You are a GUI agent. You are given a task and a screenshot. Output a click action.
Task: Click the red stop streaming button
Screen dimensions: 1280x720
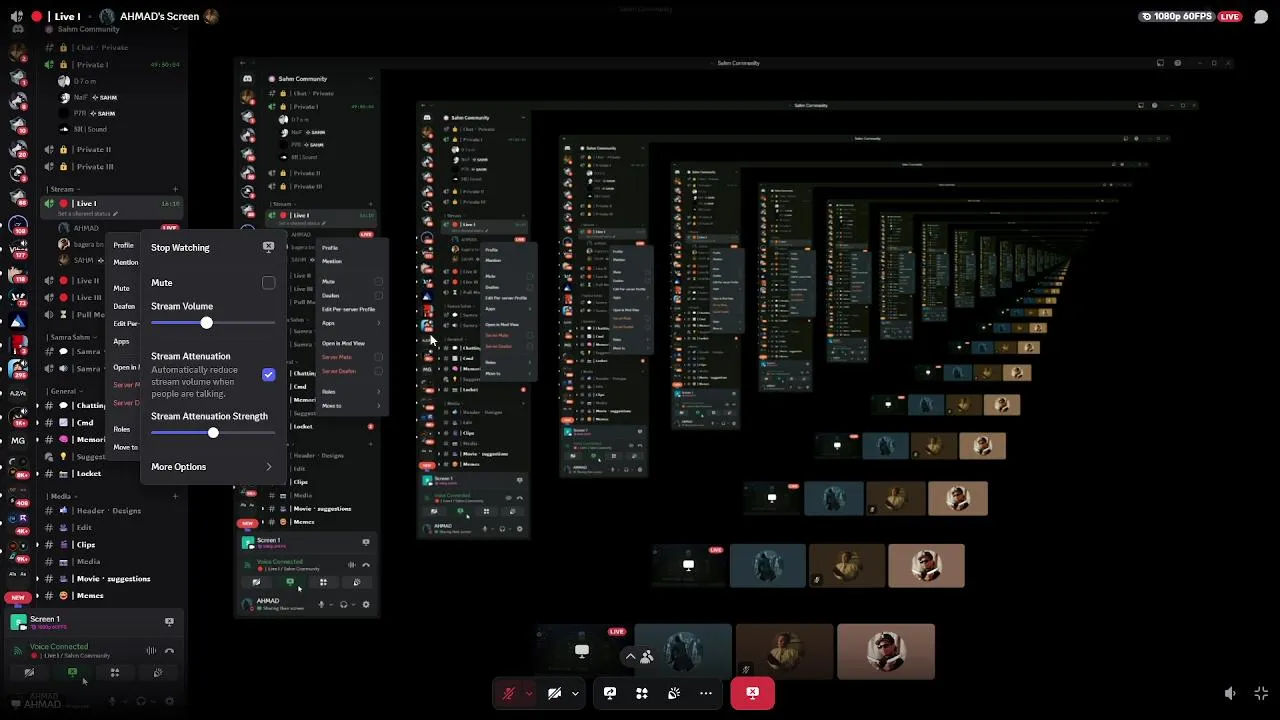point(752,693)
